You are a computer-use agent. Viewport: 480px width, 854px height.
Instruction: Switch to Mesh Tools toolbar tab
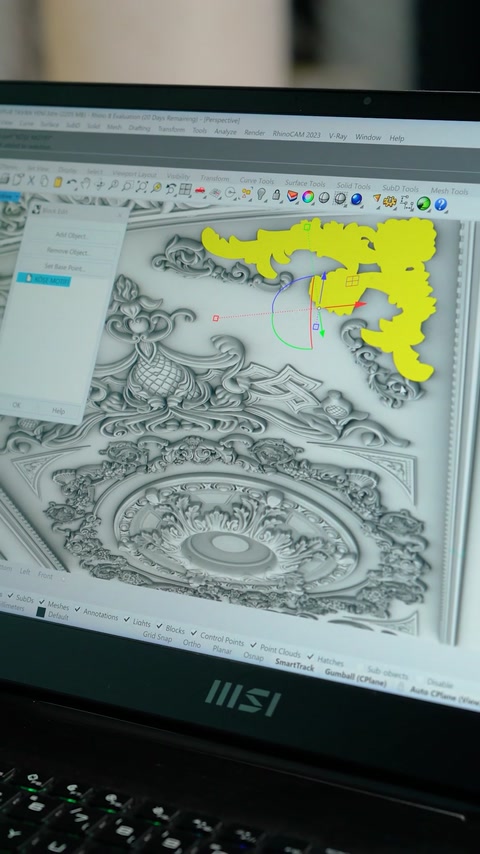pyautogui.click(x=449, y=191)
